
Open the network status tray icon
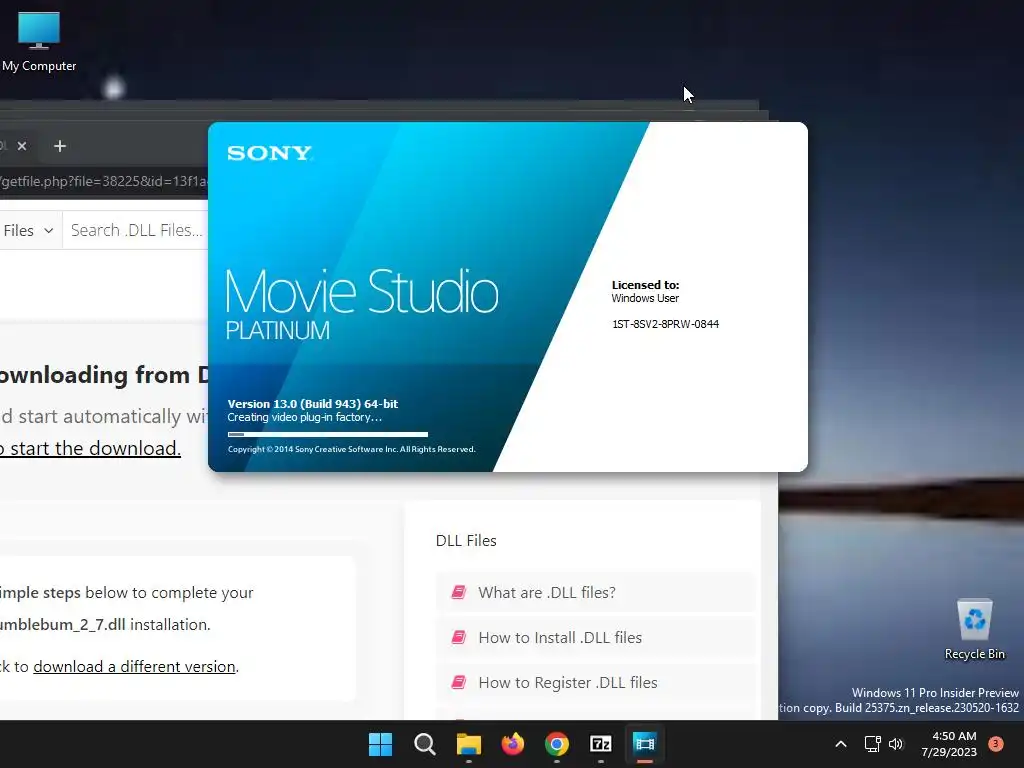[872, 744]
